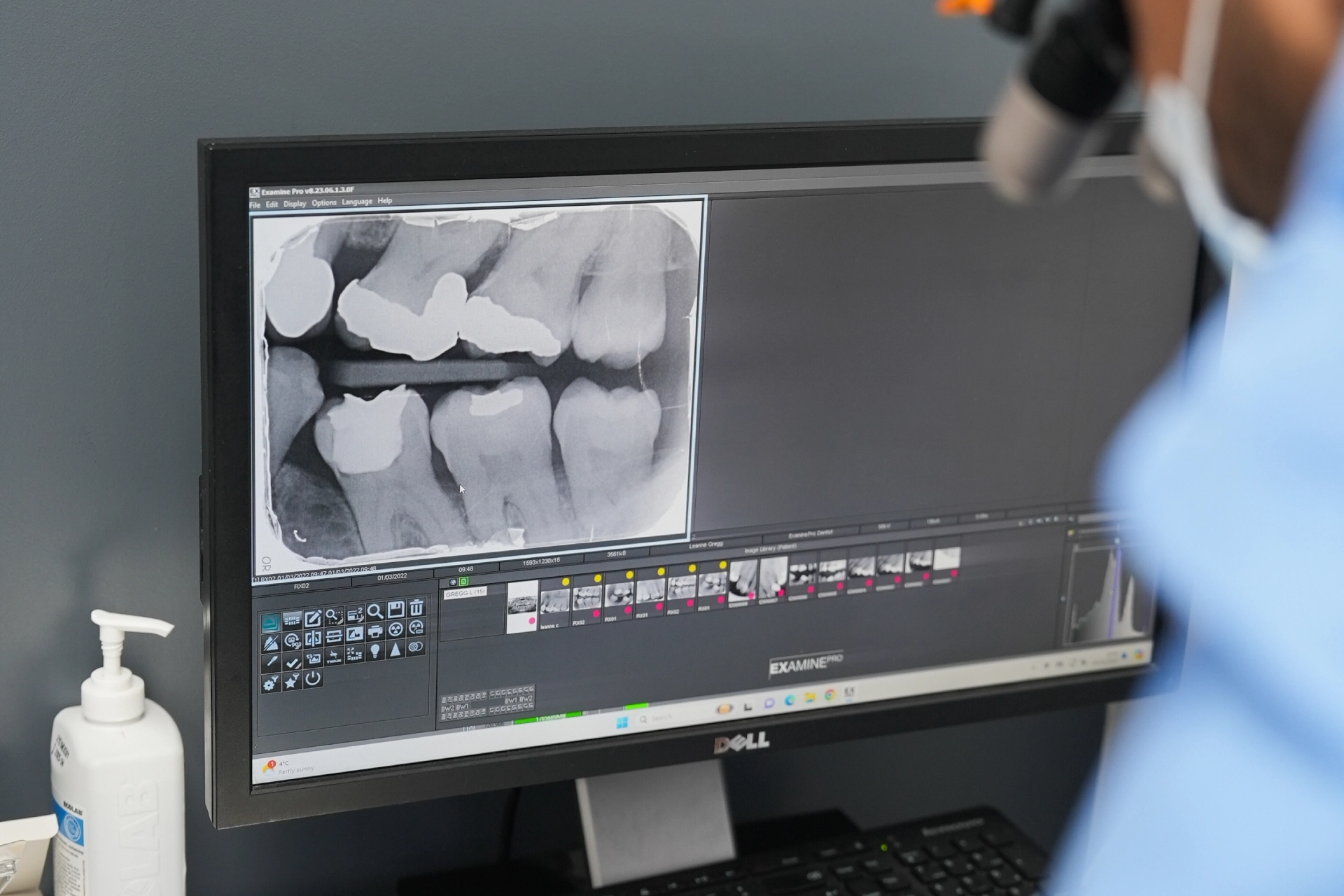
Task: Click the weather widget showing Partly sunny
Action: (287, 767)
